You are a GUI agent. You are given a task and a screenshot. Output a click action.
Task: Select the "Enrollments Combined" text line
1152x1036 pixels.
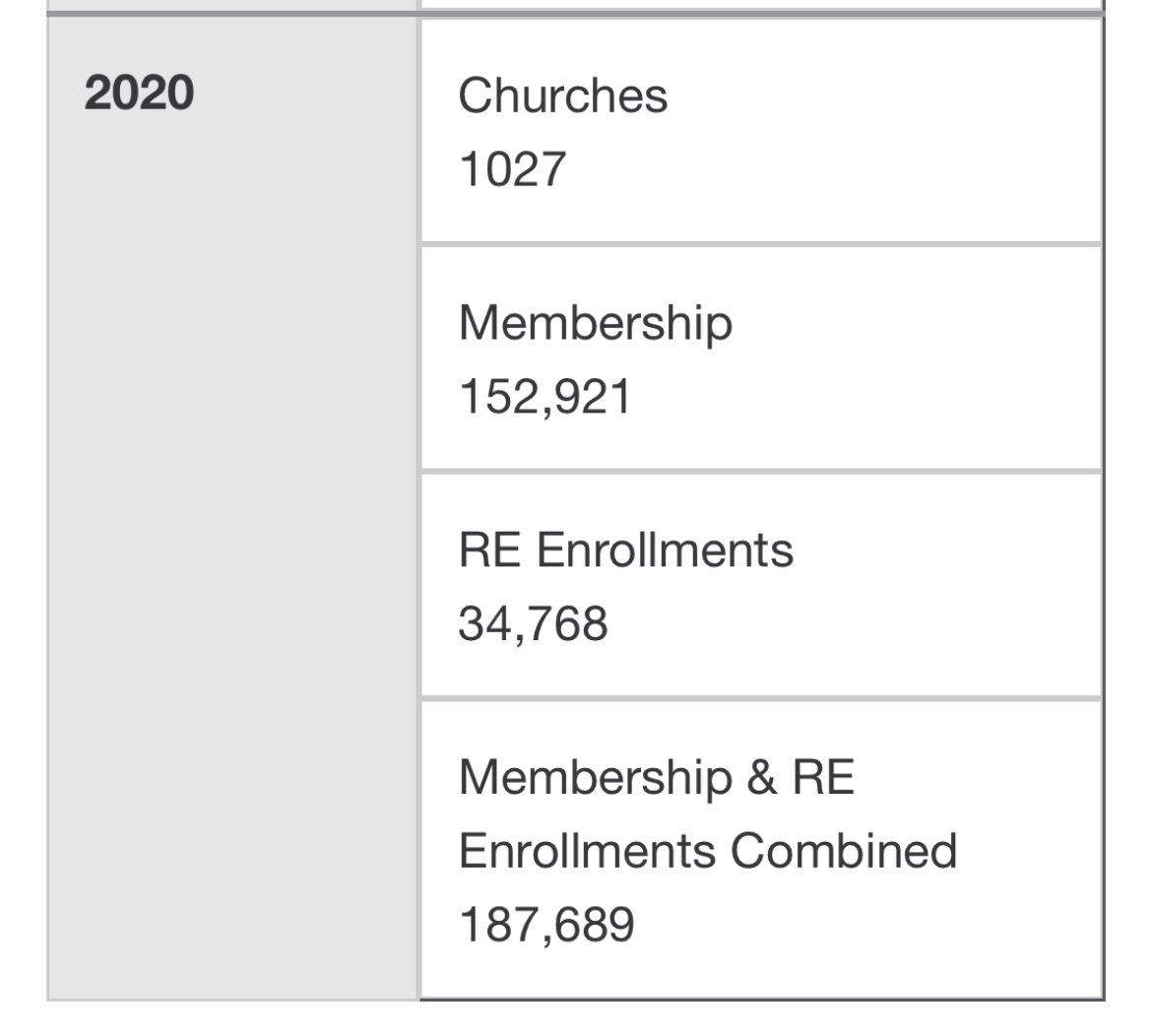[x=708, y=851]
